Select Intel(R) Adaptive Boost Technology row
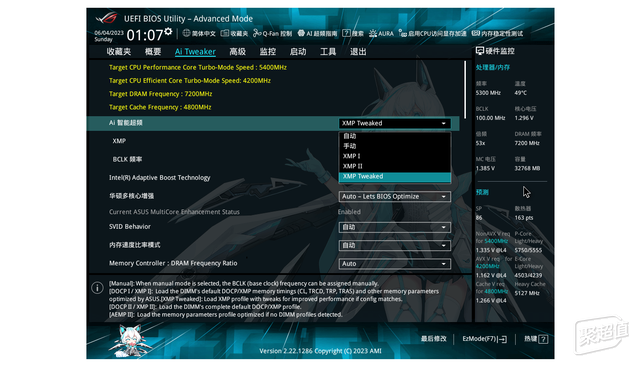The height and width of the screenshot is (366, 640). [x=160, y=178]
